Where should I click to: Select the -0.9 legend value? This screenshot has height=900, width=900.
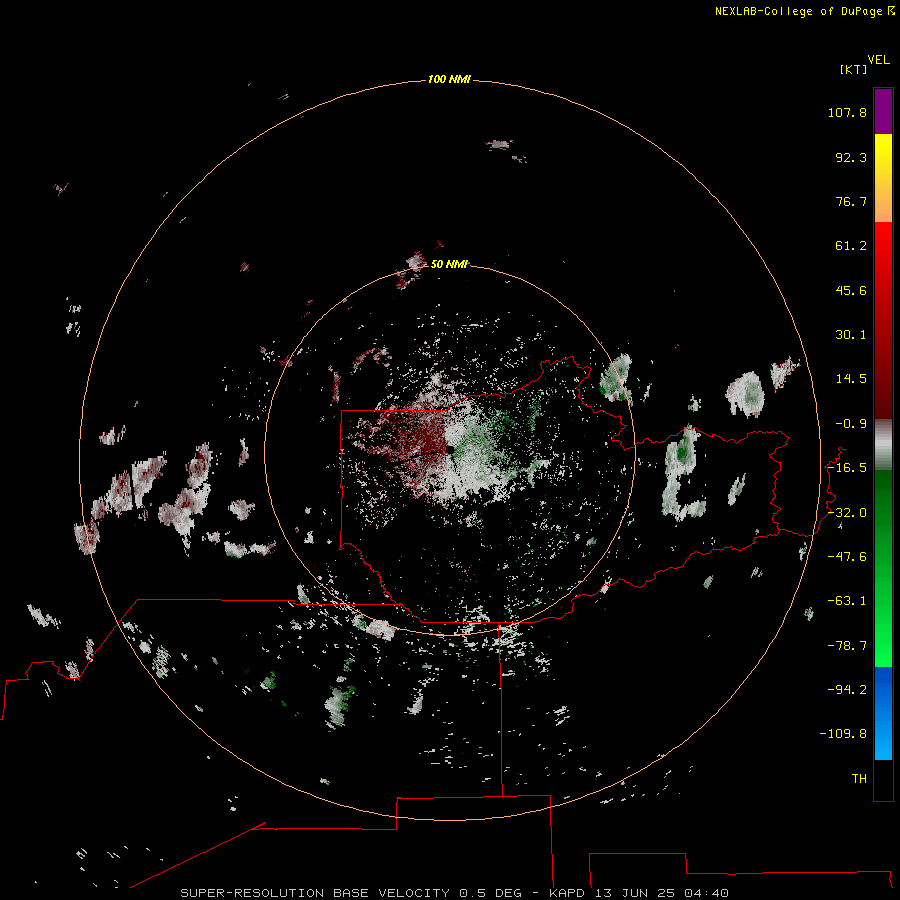[x=851, y=424]
